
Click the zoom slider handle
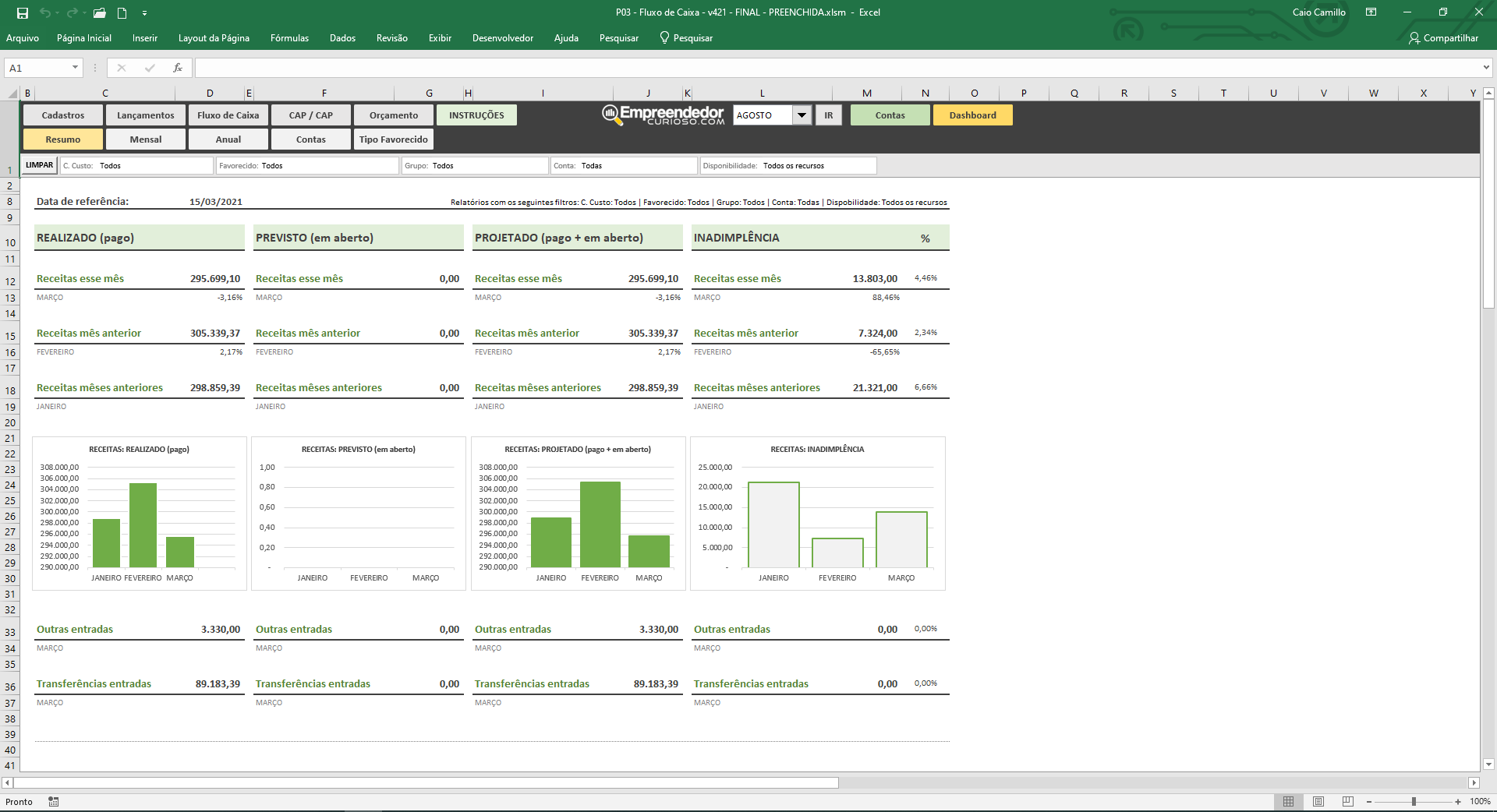[1414, 801]
